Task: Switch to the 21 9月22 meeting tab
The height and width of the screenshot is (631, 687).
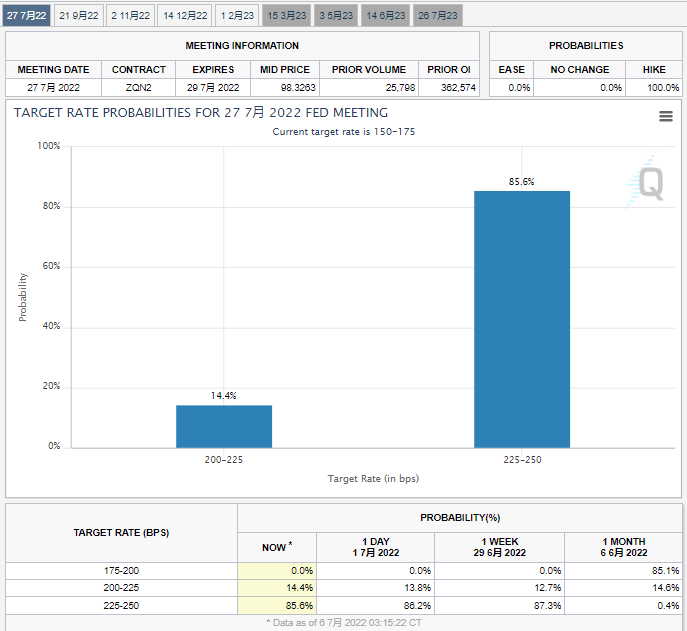Action: click(78, 16)
